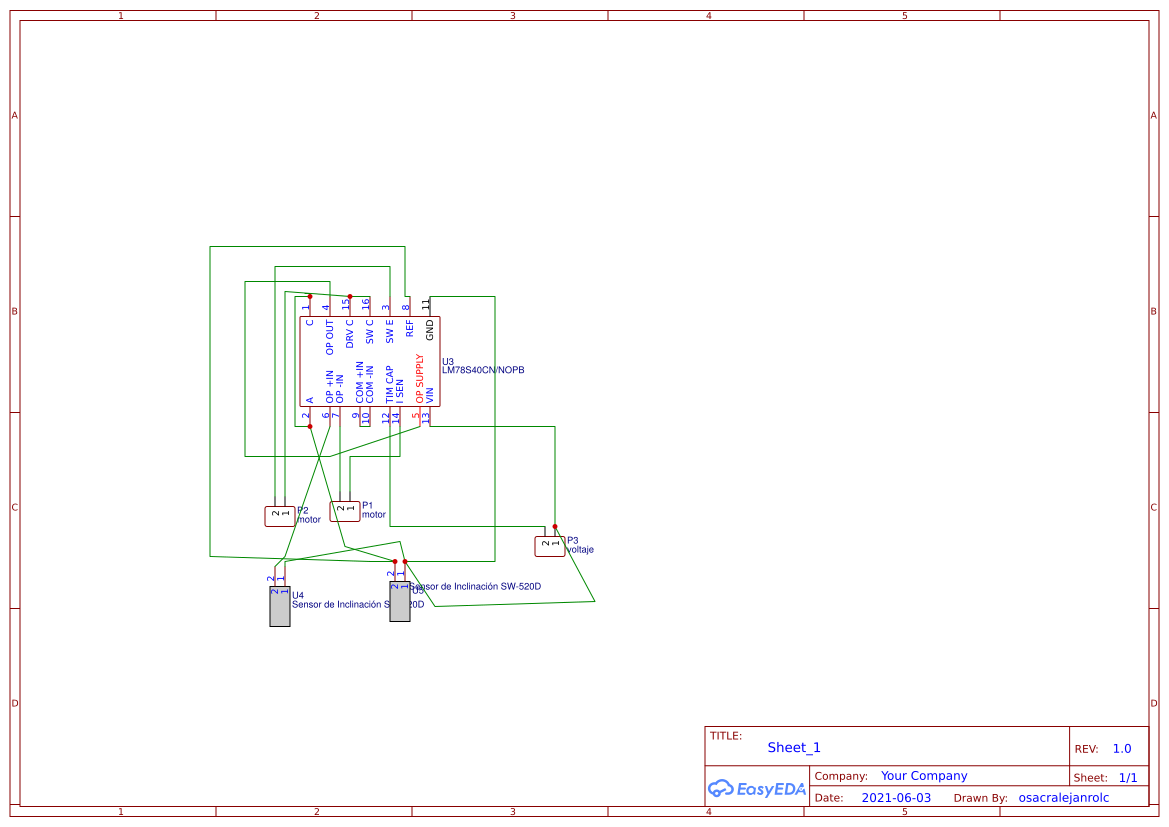
Task: Click the Sheet 1/1 value
Action: (x=1130, y=777)
